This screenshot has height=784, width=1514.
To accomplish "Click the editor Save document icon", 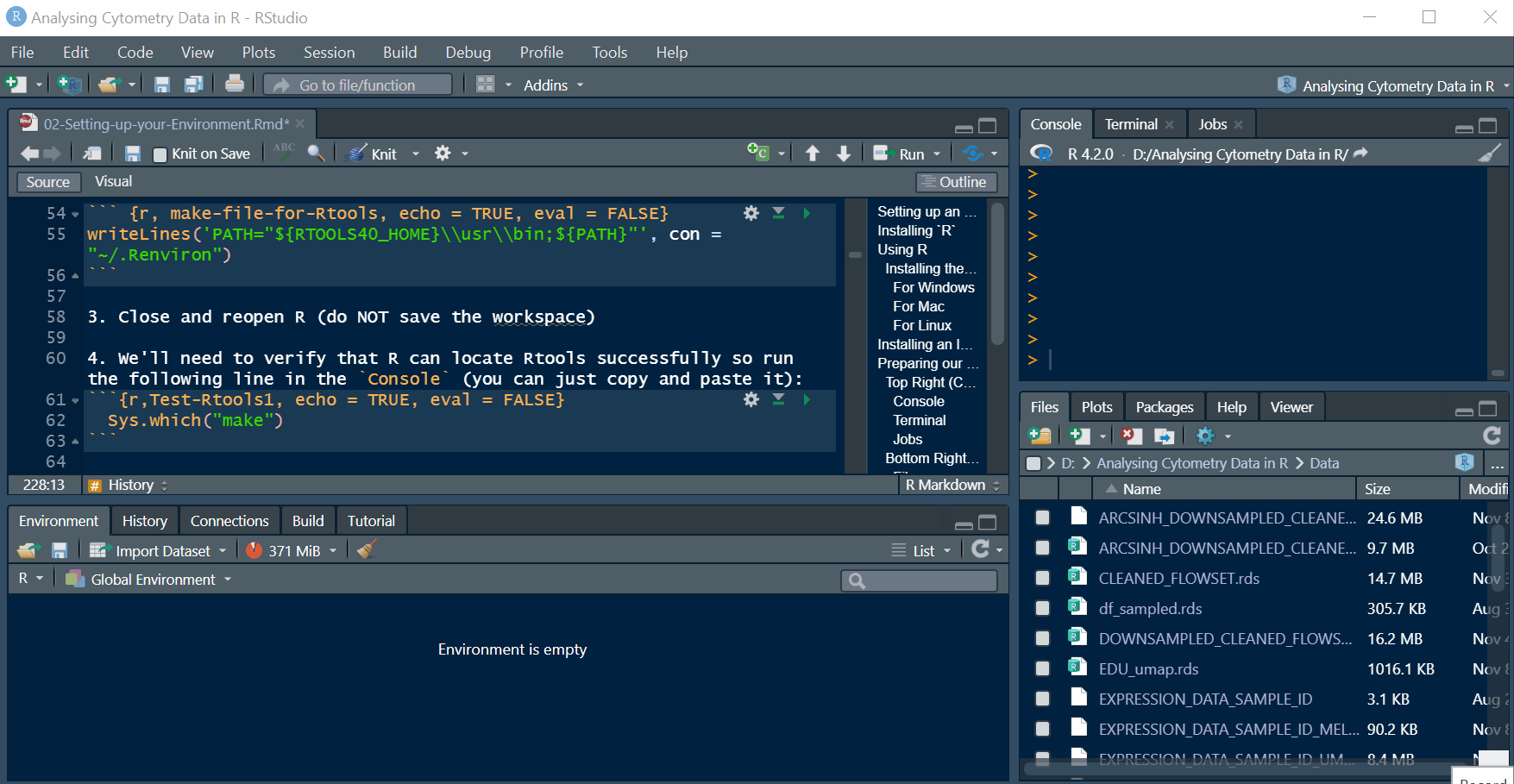I will click(132, 154).
